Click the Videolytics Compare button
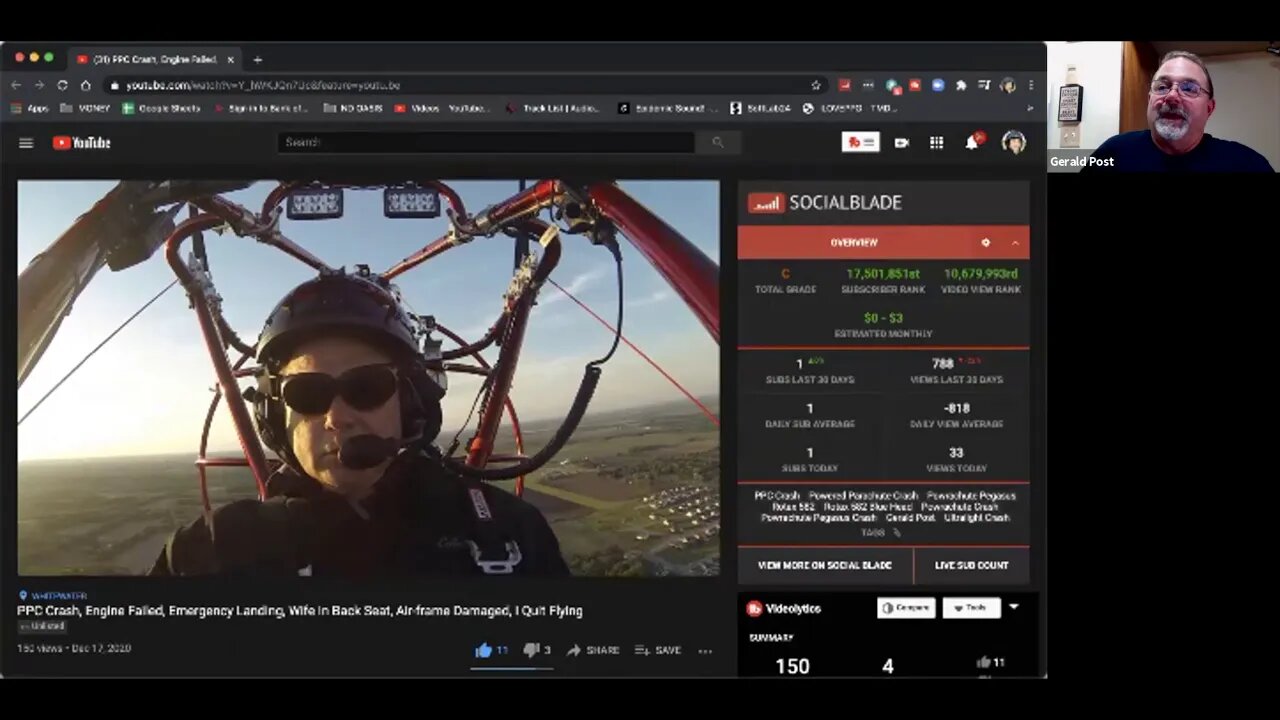The width and height of the screenshot is (1280, 720). [906, 608]
